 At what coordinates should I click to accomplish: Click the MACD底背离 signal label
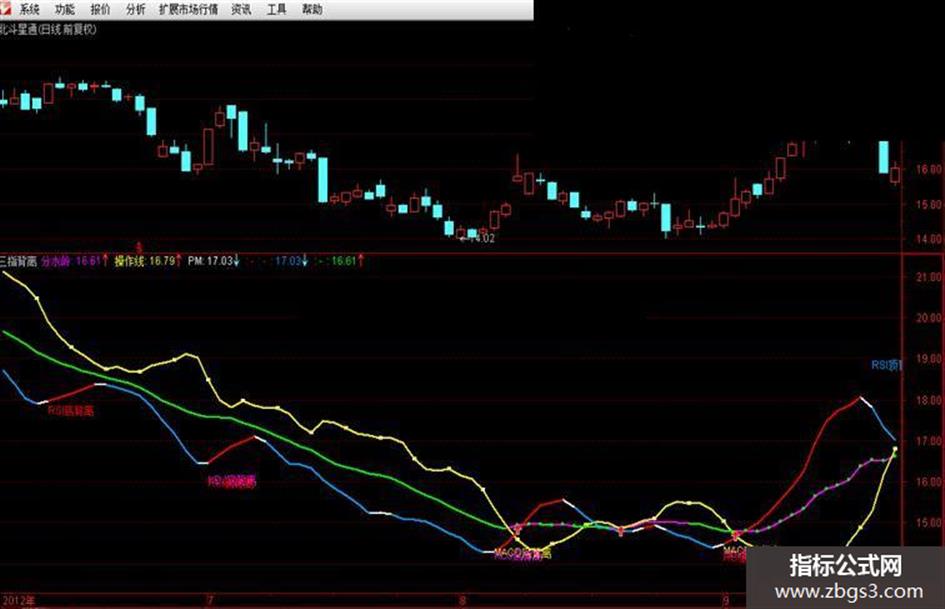pyautogui.click(x=523, y=553)
